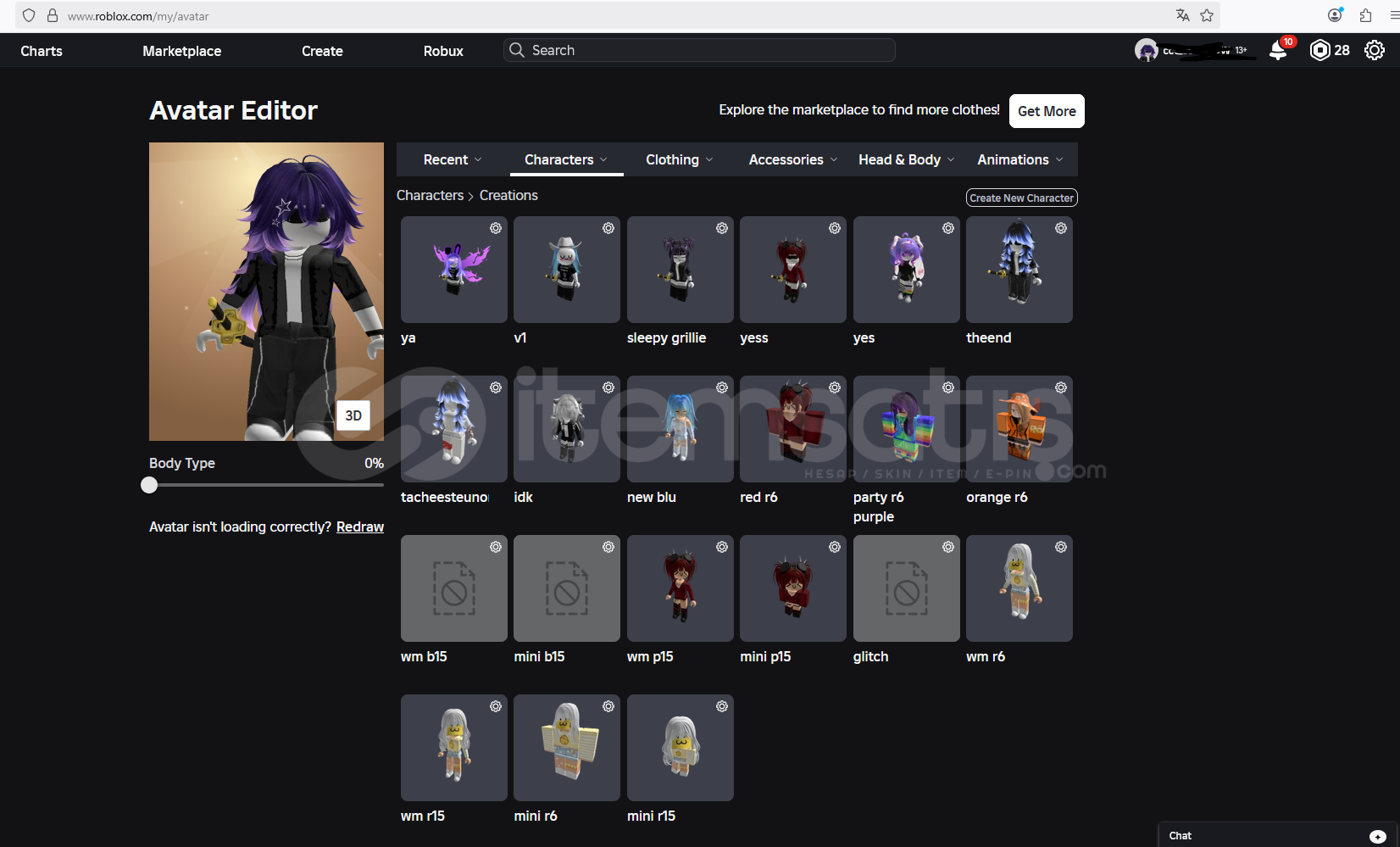Open settings gear for 'new blu' character

coord(722,387)
